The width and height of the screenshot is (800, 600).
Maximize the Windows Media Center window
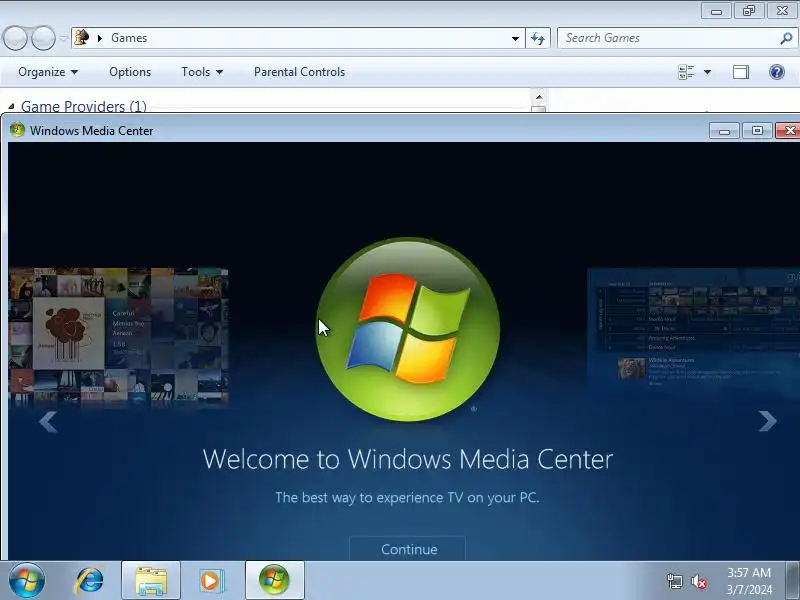pos(757,131)
